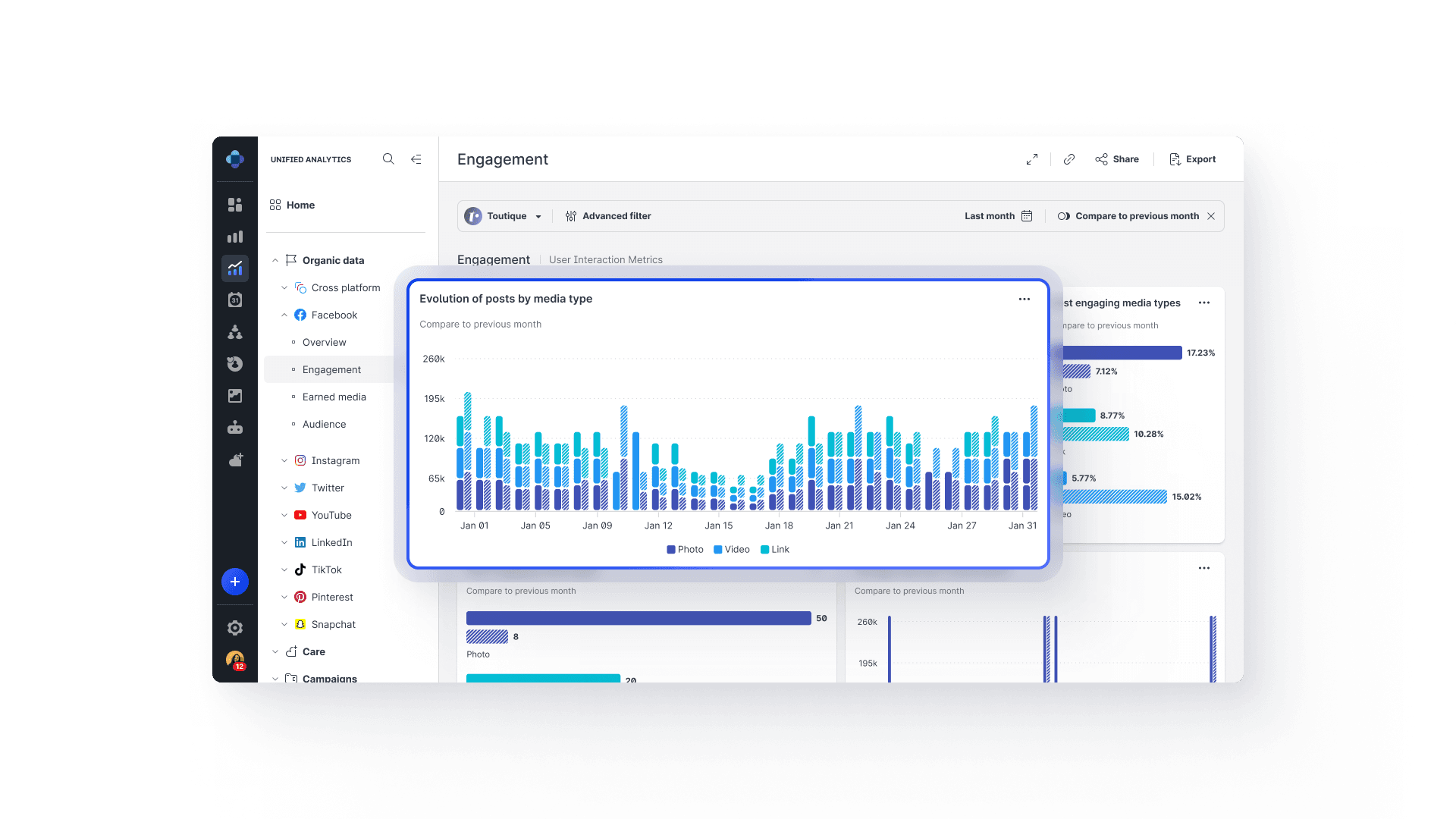Screen dimensions: 1456x819
Task: Expand the Instagram item chevron
Action: (284, 460)
